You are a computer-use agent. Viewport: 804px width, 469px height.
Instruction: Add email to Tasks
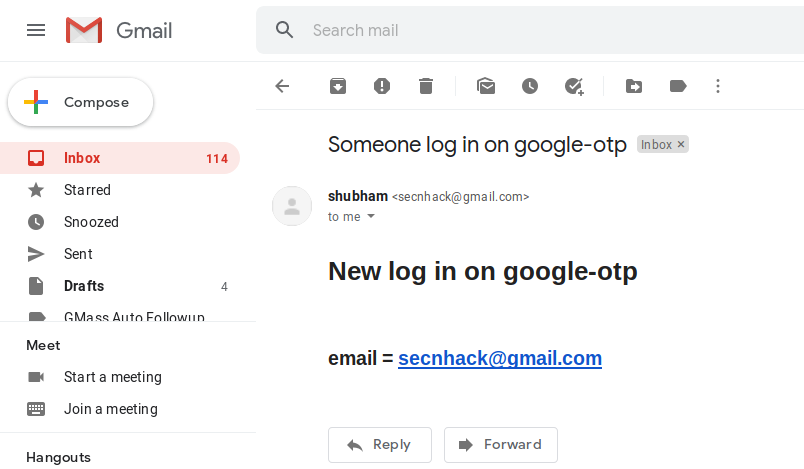coord(574,86)
